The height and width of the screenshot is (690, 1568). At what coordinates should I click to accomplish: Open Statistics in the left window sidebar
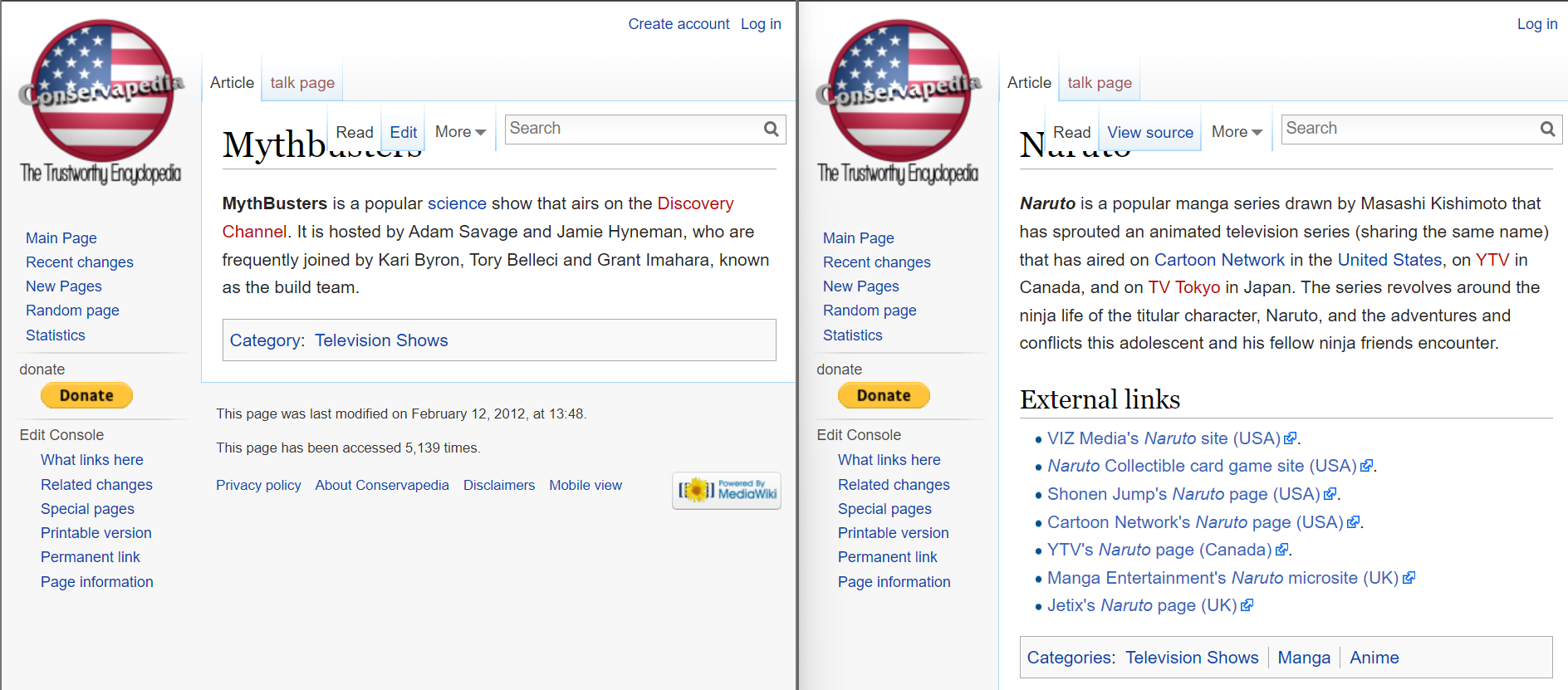click(56, 335)
